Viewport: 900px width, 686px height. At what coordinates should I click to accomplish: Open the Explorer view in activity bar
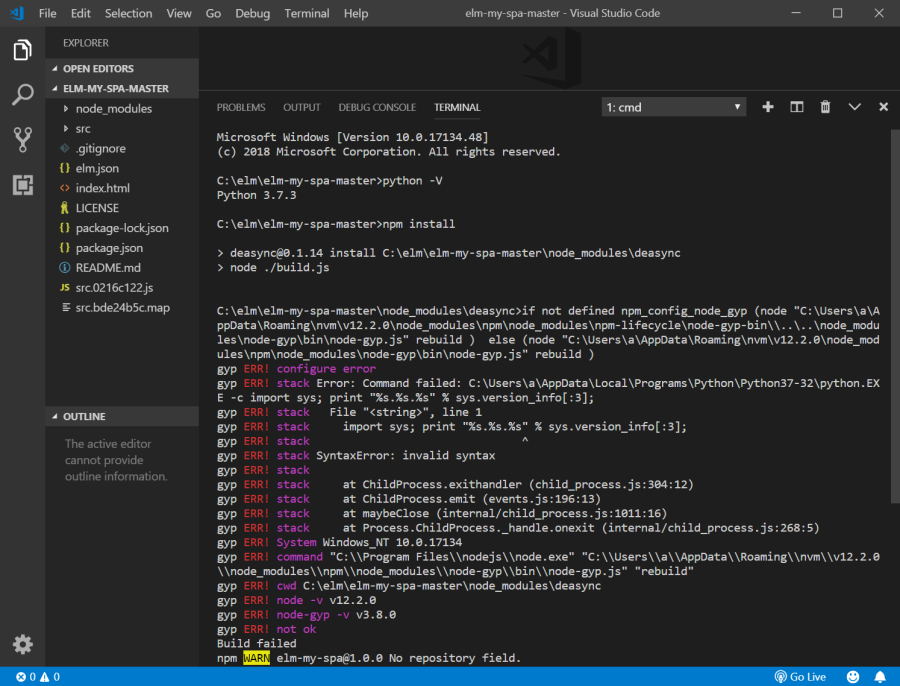pyautogui.click(x=22, y=50)
